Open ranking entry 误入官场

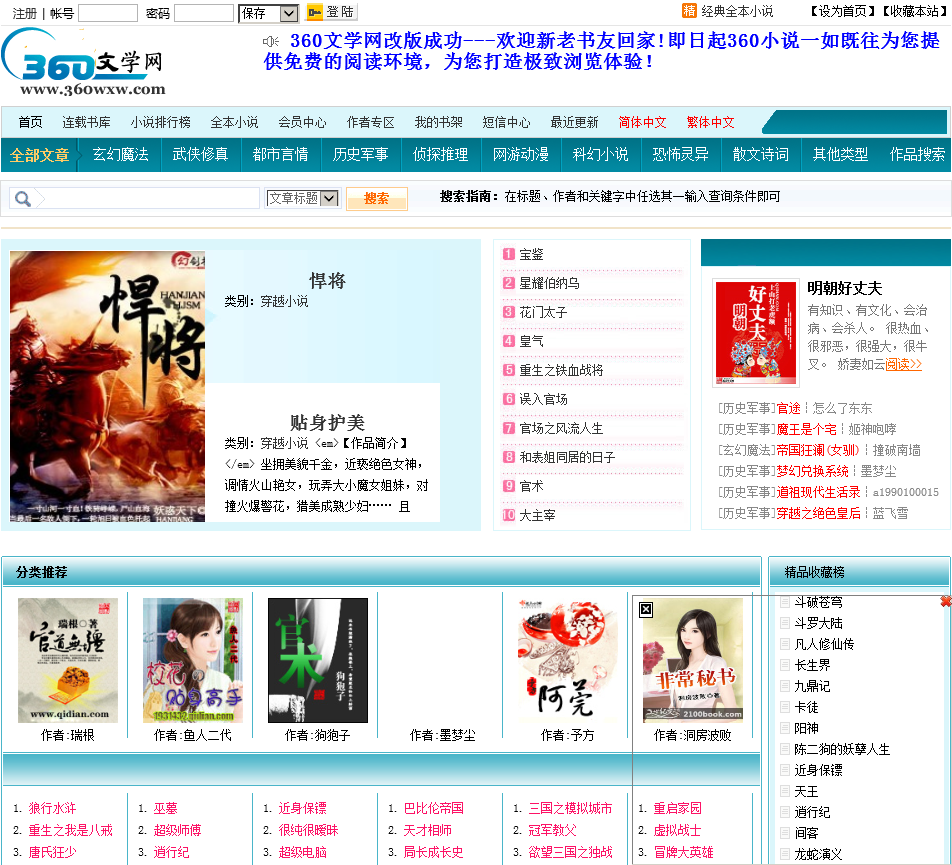(543, 399)
